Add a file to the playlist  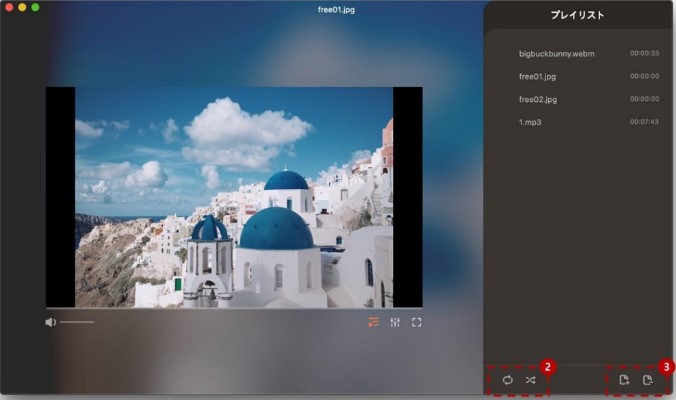point(624,380)
